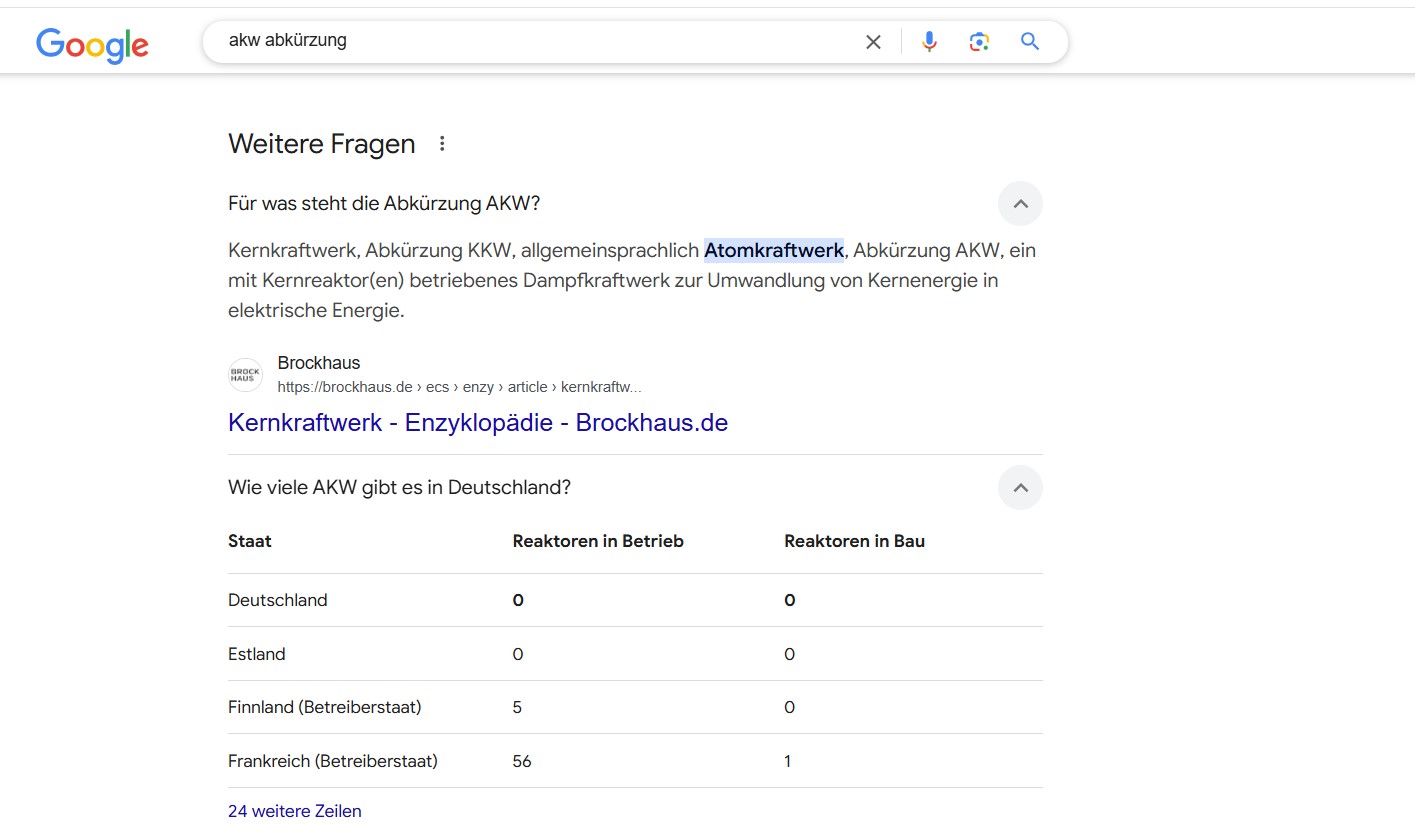This screenshot has height=835, width=1415.
Task: Start voice search with microphone
Action: (x=929, y=42)
